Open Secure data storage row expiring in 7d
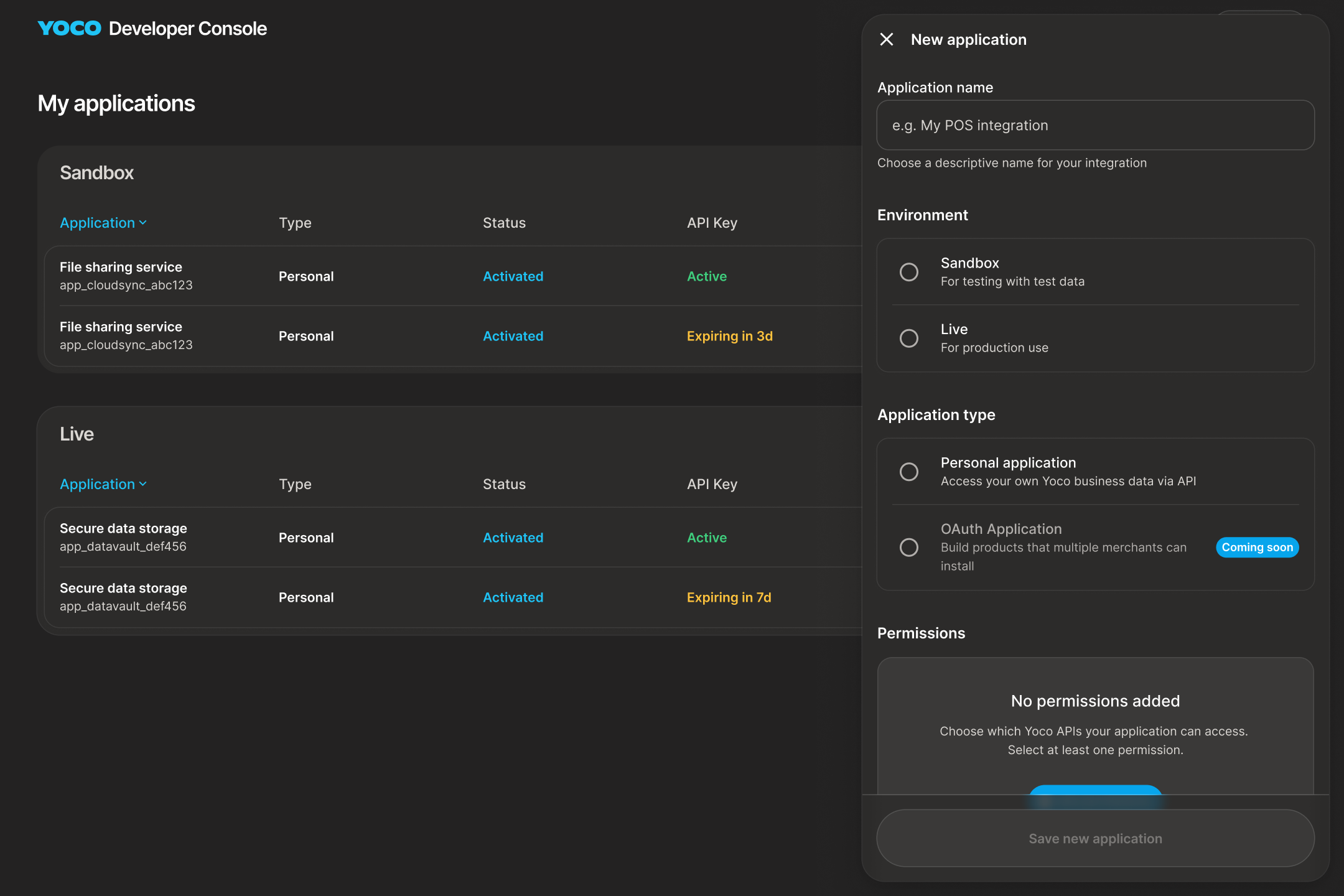This screenshot has width=1344, height=896. pyautogui.click(x=453, y=597)
